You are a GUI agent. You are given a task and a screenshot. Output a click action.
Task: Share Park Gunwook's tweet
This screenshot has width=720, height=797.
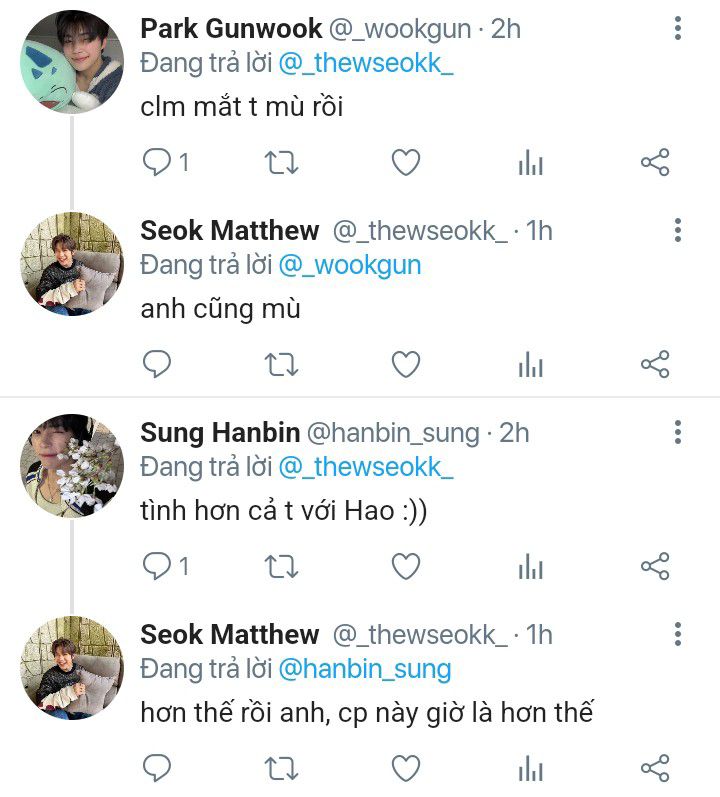(x=655, y=163)
